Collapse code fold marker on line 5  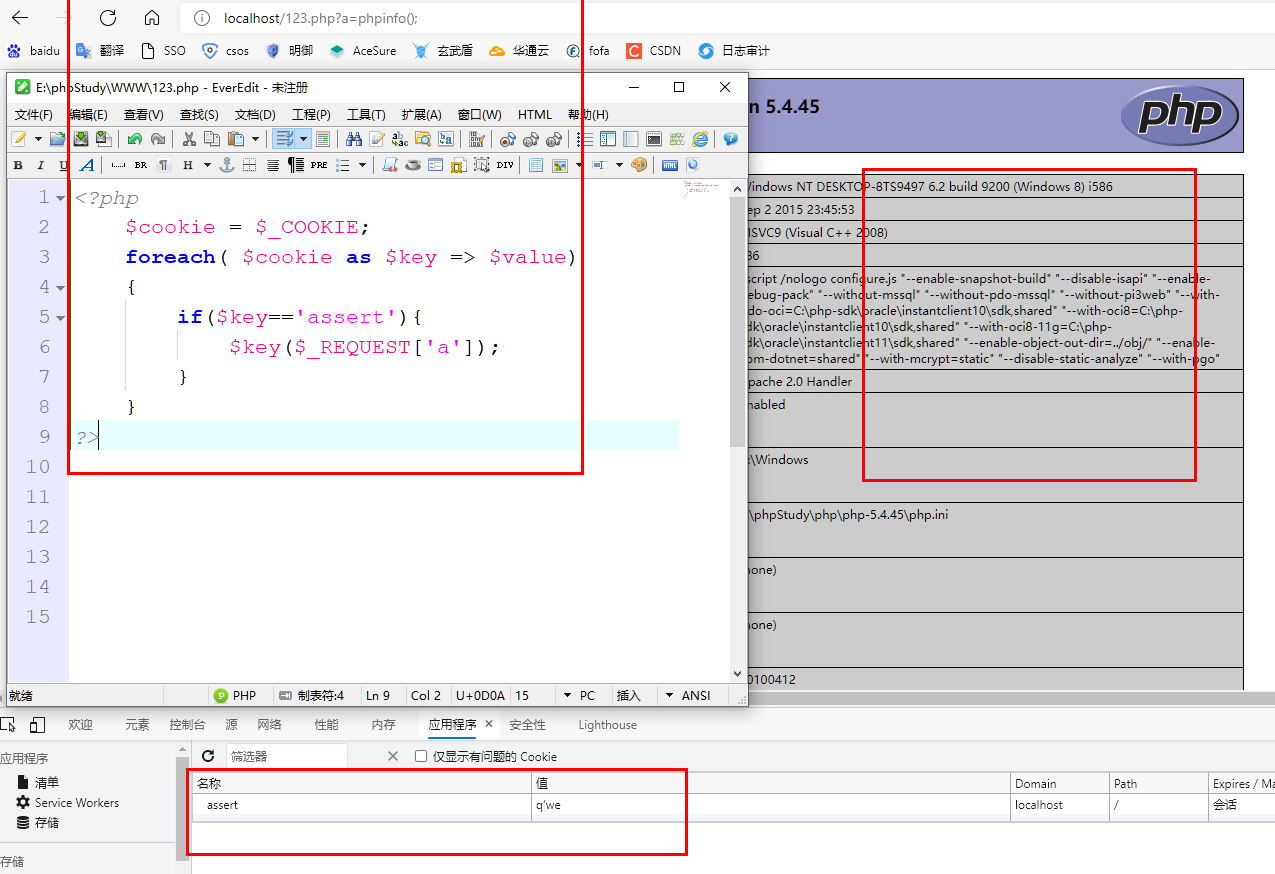(x=60, y=318)
